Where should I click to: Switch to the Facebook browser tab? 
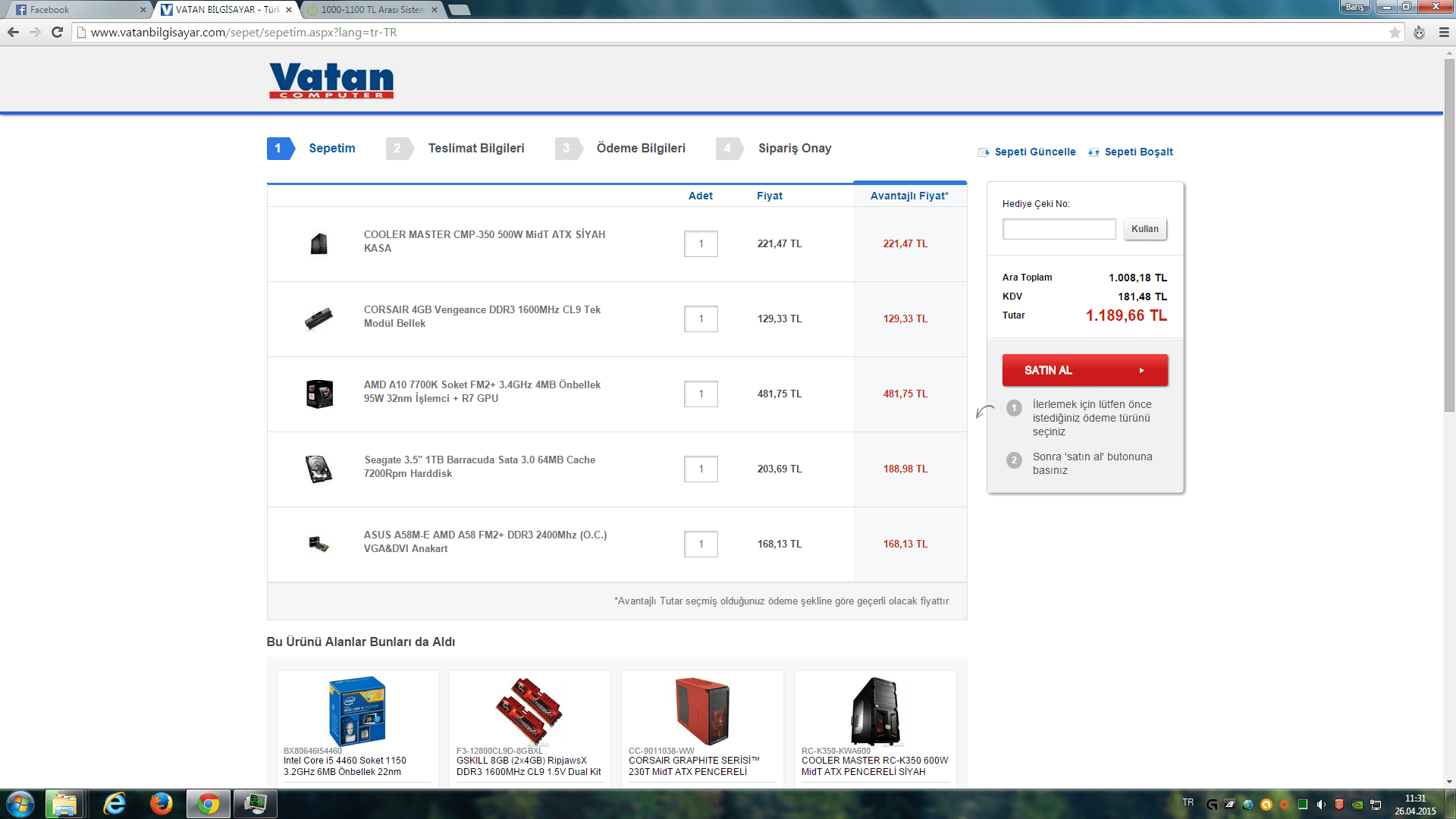[76, 10]
